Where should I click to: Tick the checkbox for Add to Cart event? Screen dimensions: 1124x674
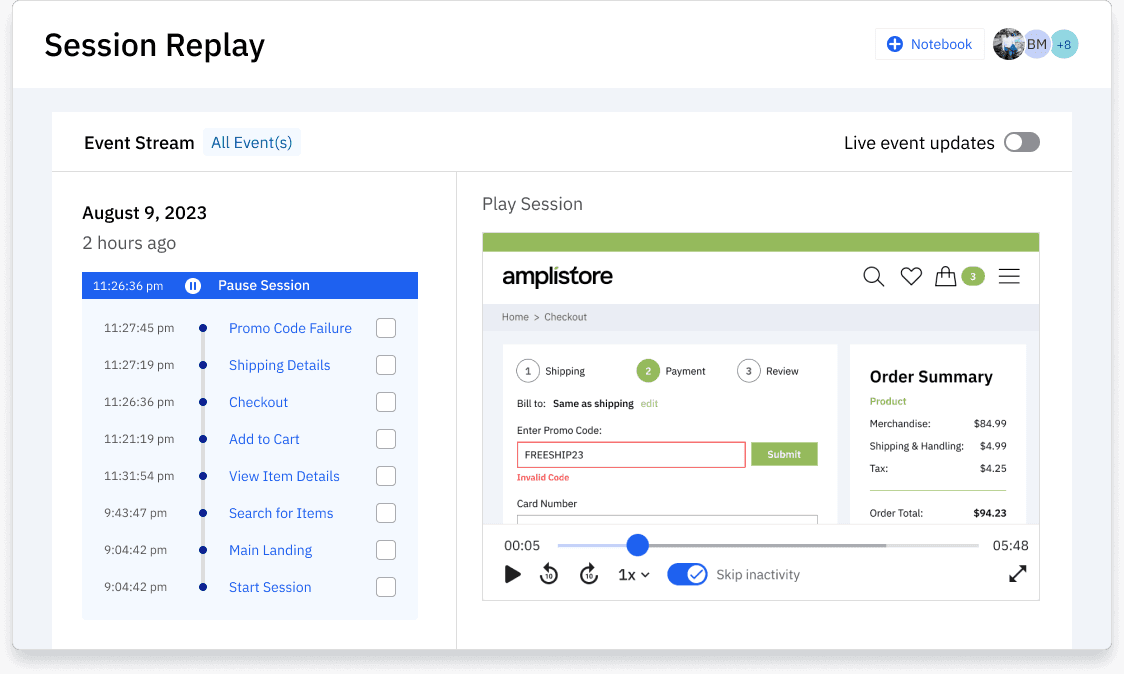(386, 439)
